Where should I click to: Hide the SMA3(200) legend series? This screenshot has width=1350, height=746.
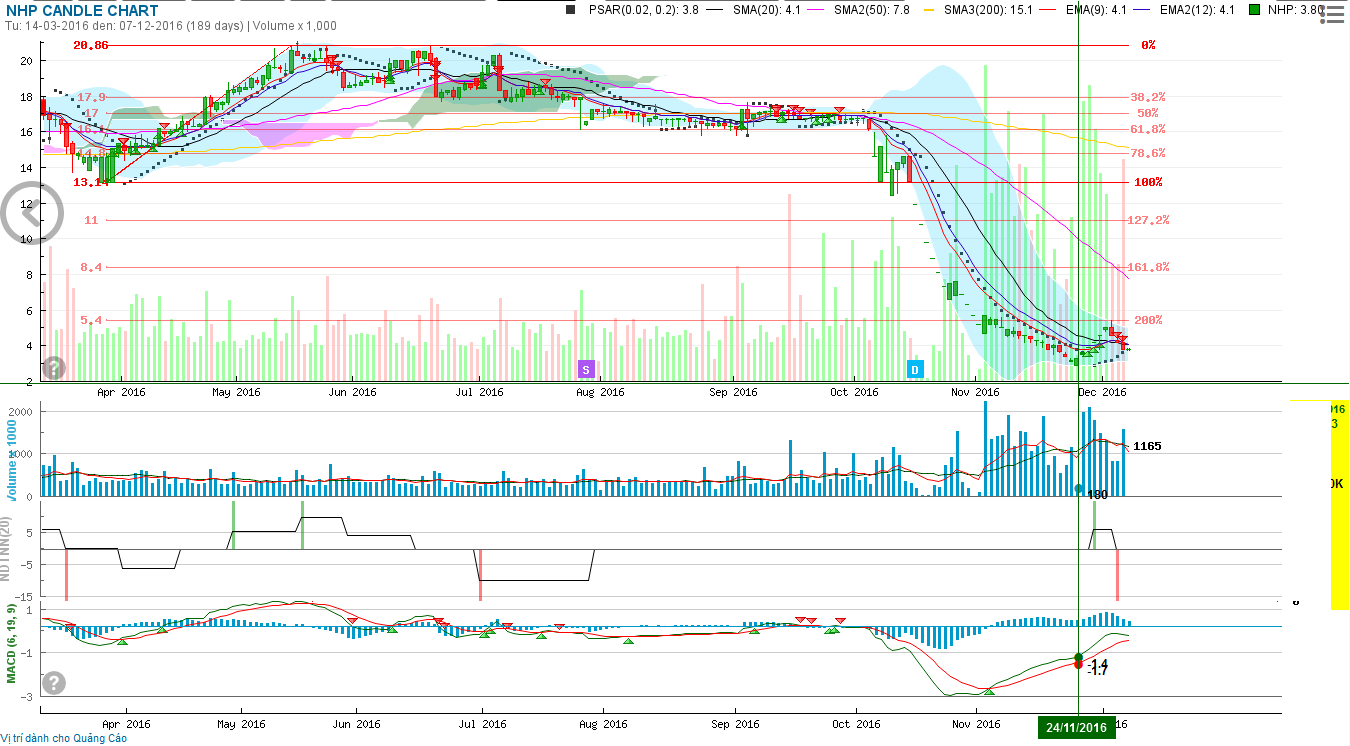(990, 10)
